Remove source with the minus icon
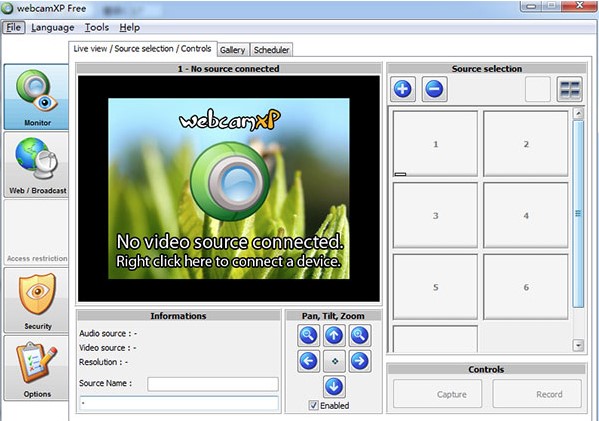This screenshot has width=599, height=421. pos(434,89)
